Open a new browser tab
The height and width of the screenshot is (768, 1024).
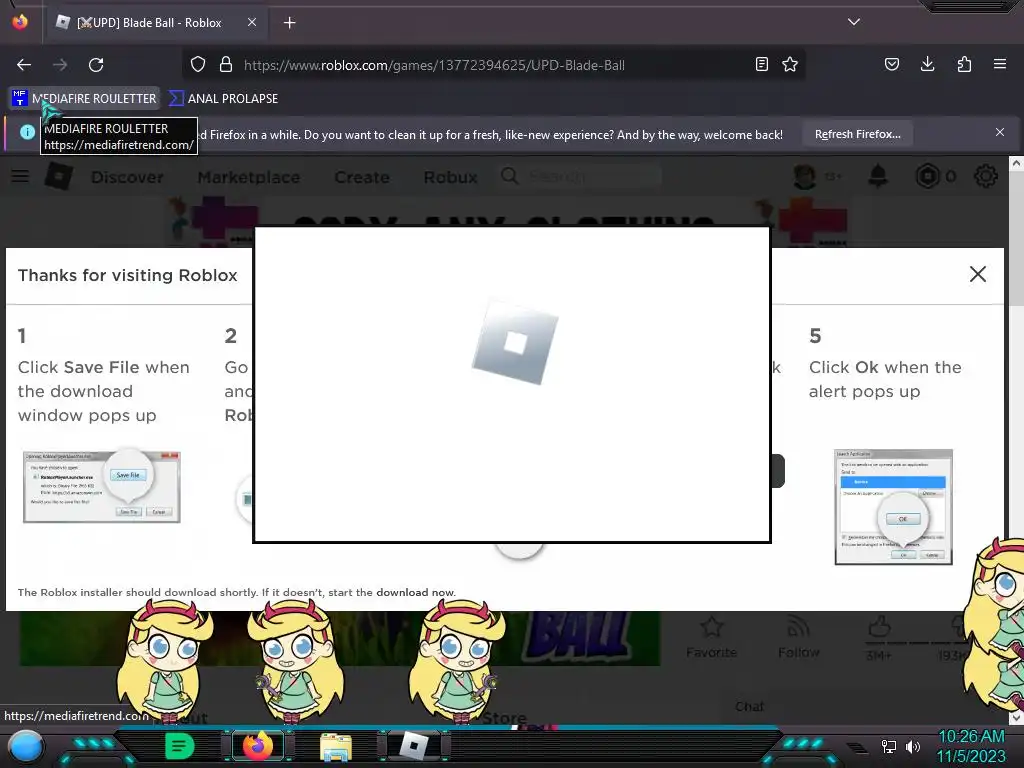point(289,23)
